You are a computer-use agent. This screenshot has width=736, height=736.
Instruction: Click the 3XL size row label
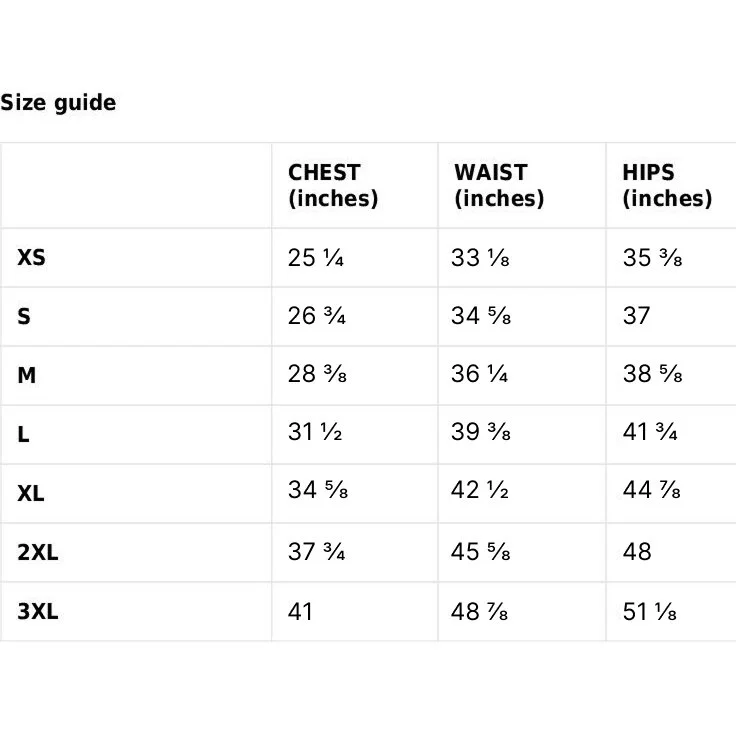point(38,611)
